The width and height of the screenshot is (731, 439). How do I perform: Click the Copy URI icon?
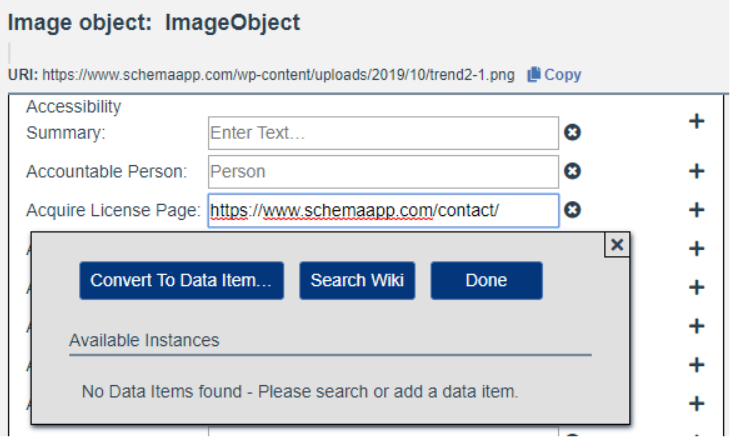[534, 75]
